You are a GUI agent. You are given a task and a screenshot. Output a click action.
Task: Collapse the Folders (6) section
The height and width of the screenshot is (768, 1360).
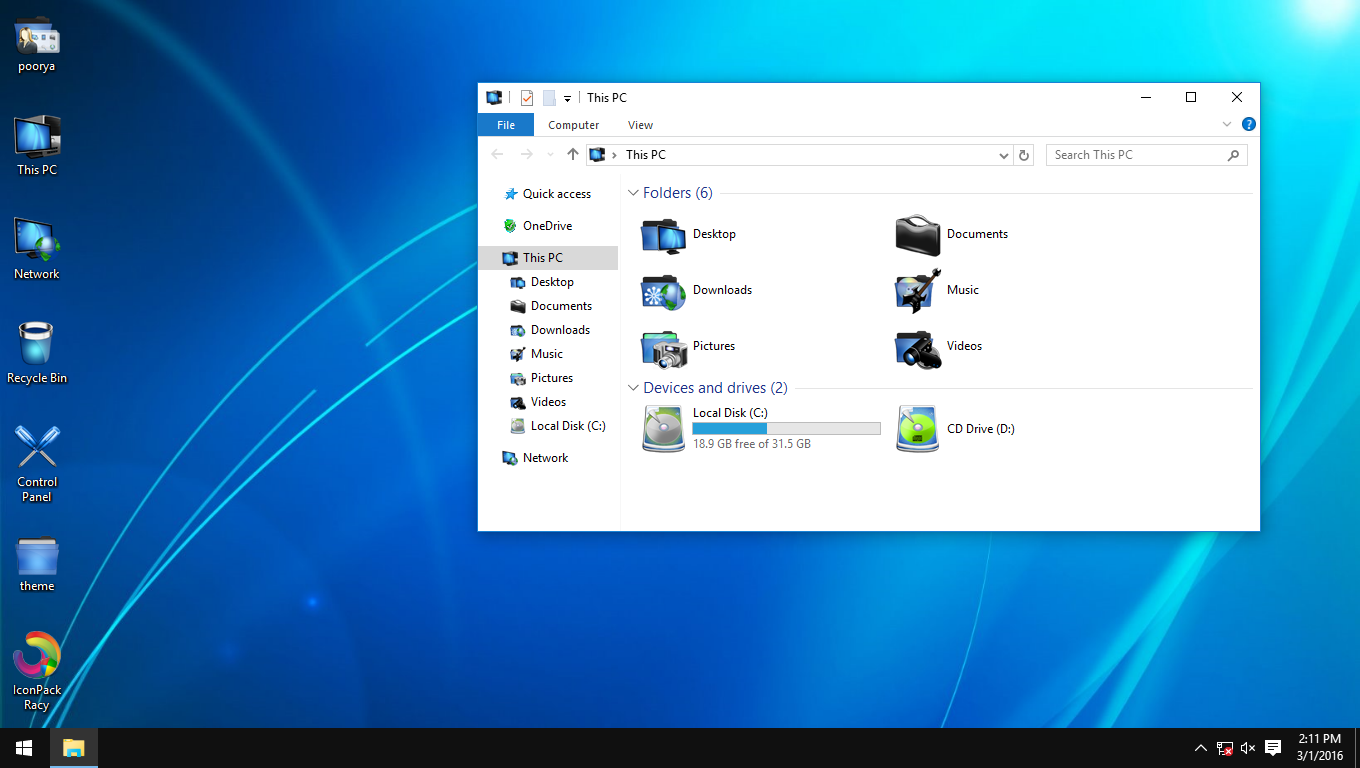[x=633, y=192]
